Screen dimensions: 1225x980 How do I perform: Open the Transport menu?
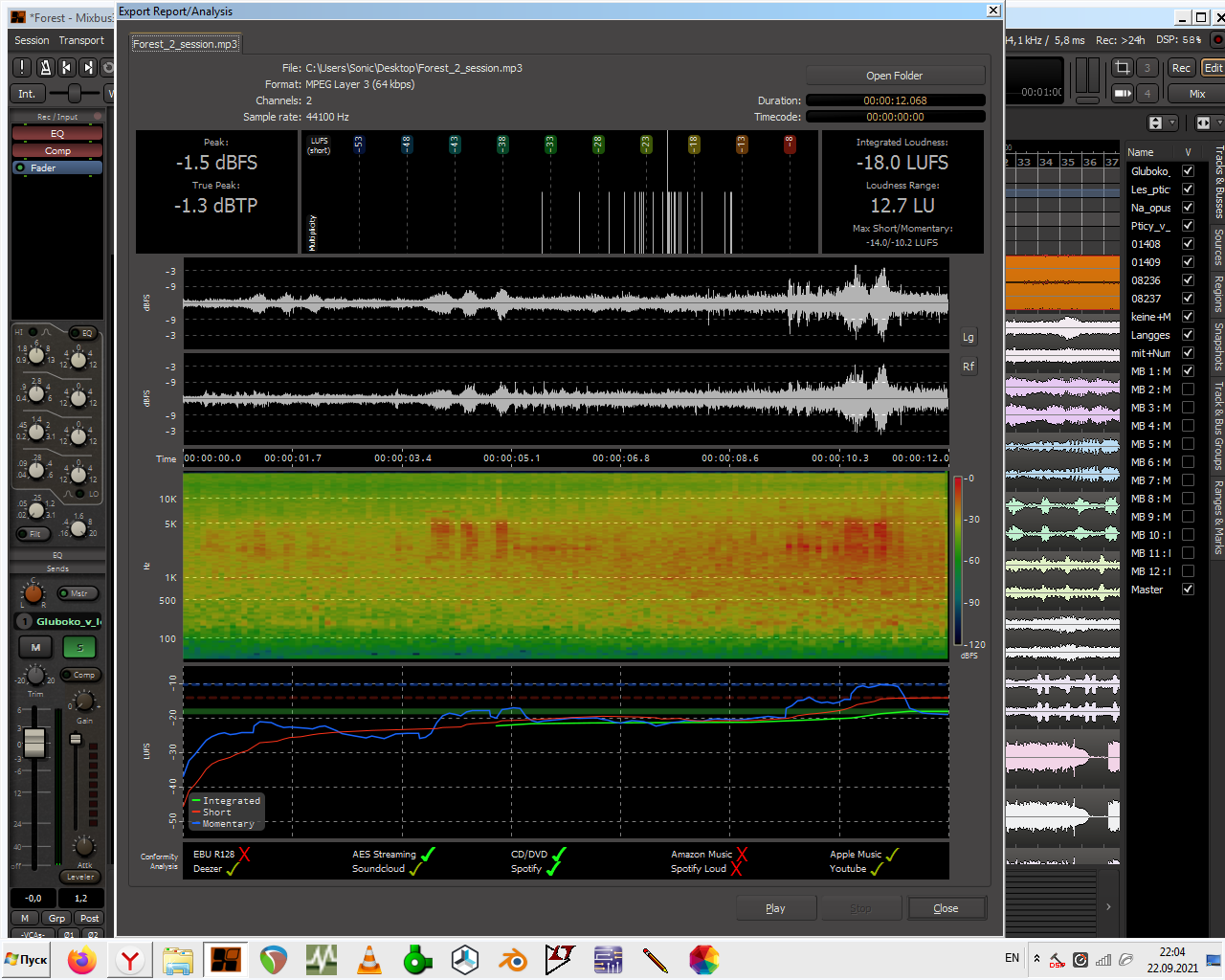(x=81, y=40)
